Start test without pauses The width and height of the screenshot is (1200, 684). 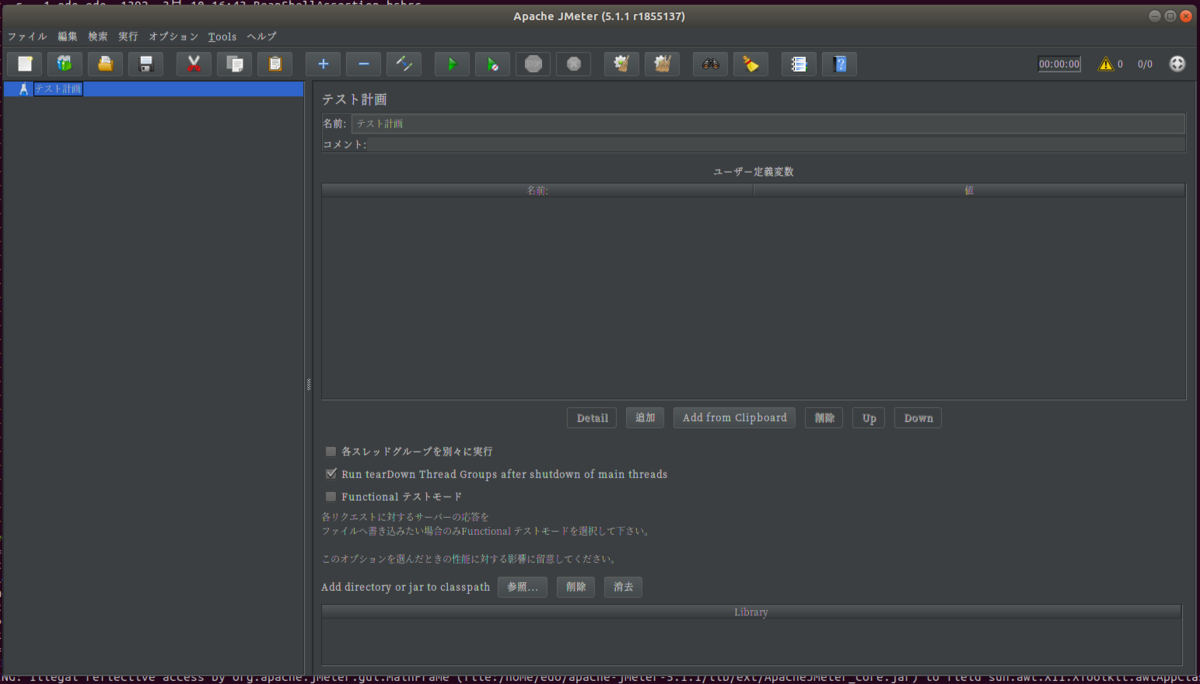(x=492, y=63)
